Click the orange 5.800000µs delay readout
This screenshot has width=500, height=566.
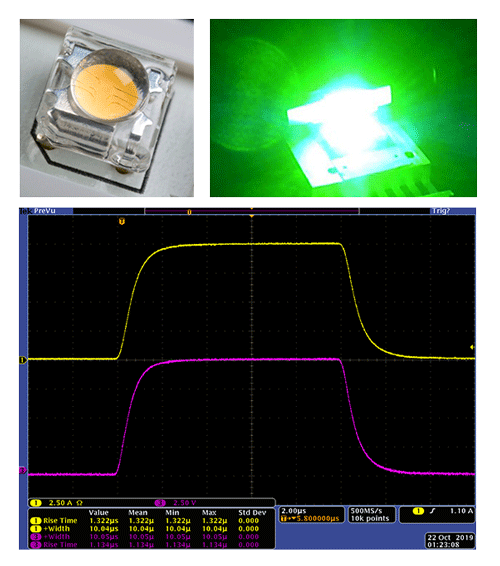coord(310,519)
